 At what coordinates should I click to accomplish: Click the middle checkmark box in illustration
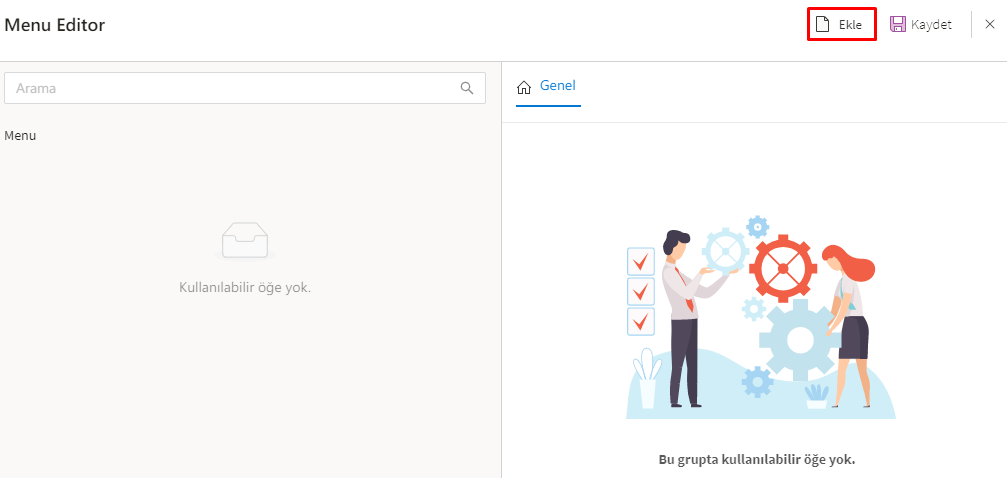(x=640, y=292)
